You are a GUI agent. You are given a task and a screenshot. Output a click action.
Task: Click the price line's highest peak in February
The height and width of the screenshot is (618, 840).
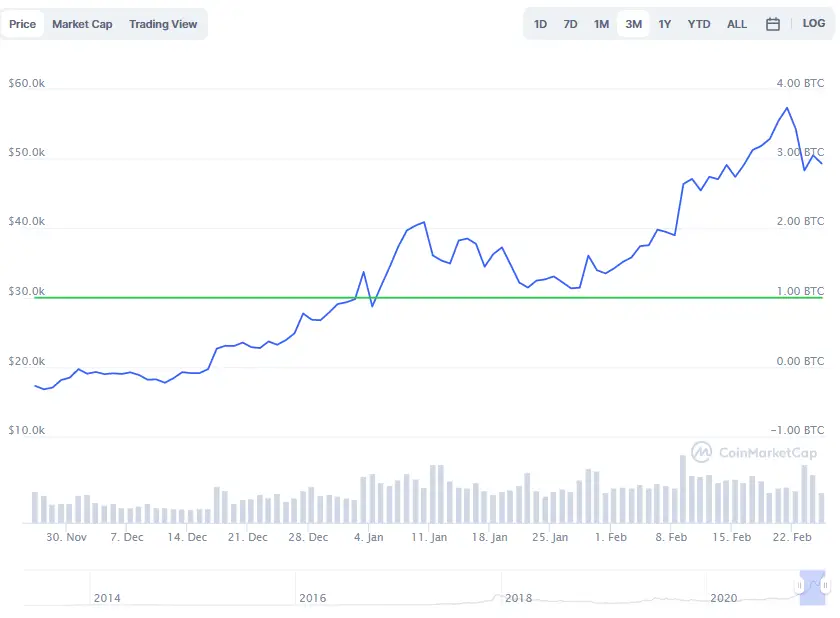coord(787,108)
